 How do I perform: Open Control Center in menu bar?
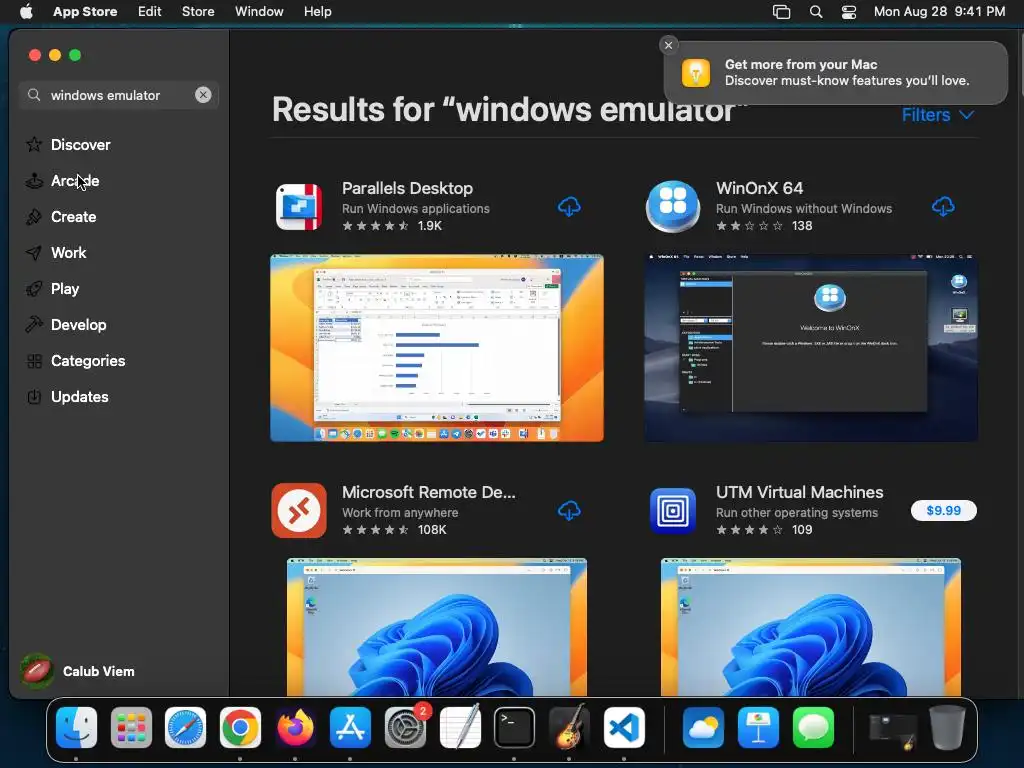pyautogui.click(x=848, y=11)
